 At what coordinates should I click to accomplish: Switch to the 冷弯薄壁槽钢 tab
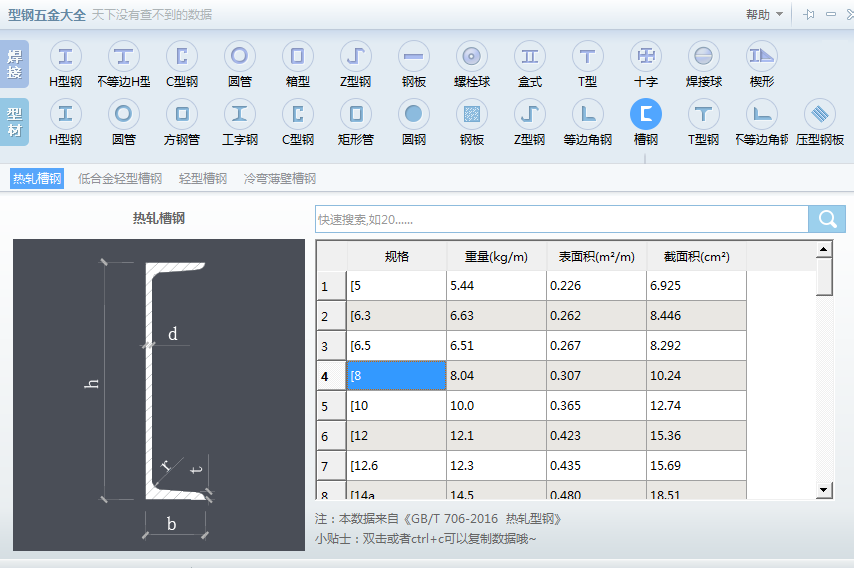point(280,179)
